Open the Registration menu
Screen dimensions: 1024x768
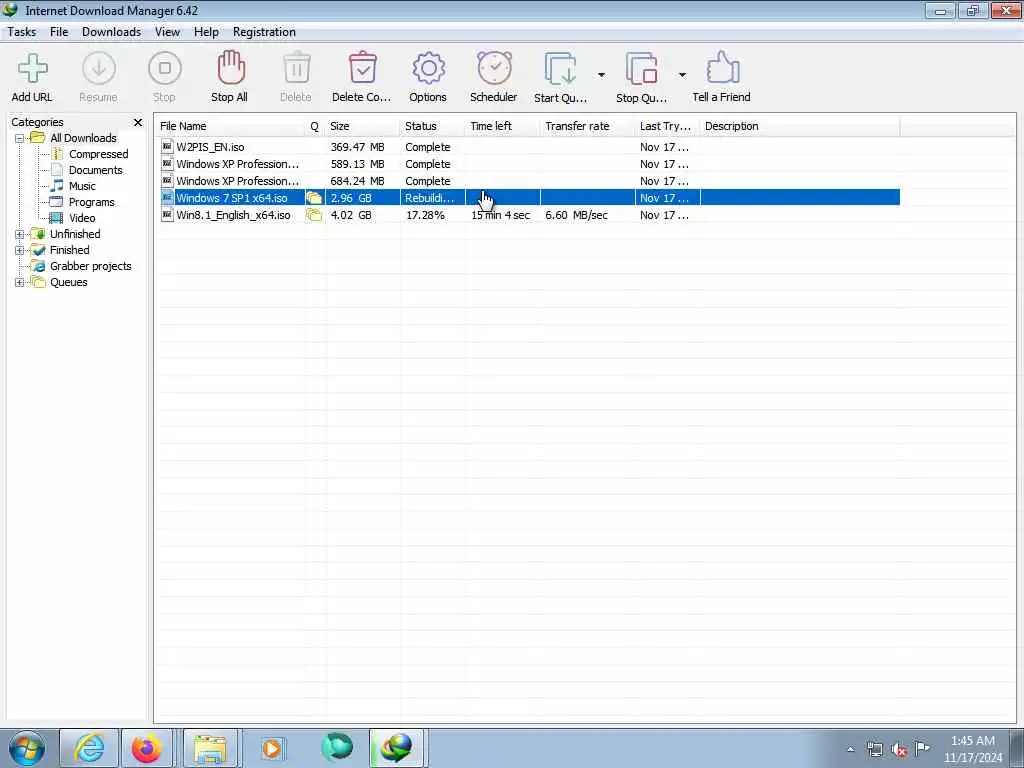pos(264,32)
